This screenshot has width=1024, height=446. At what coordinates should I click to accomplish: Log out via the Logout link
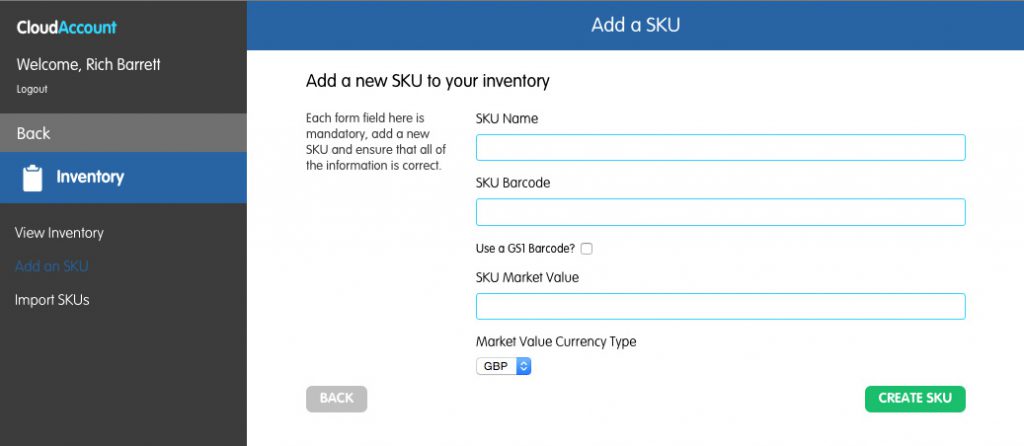coord(32,89)
